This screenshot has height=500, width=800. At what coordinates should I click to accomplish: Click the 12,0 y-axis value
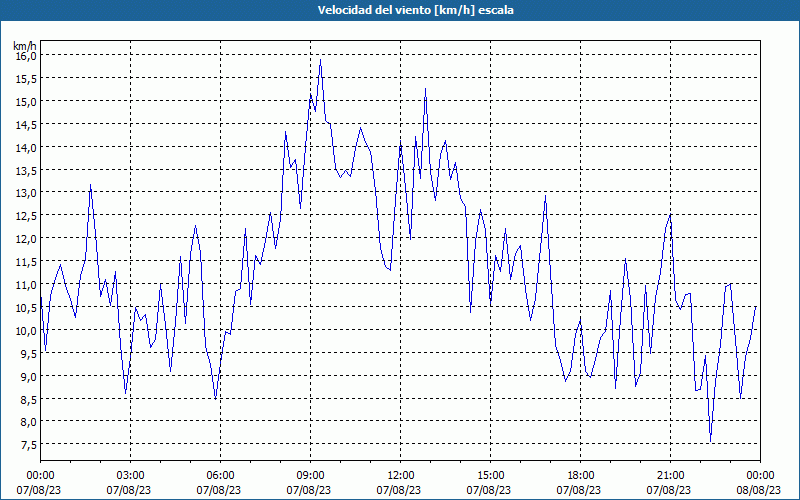(x=26, y=239)
